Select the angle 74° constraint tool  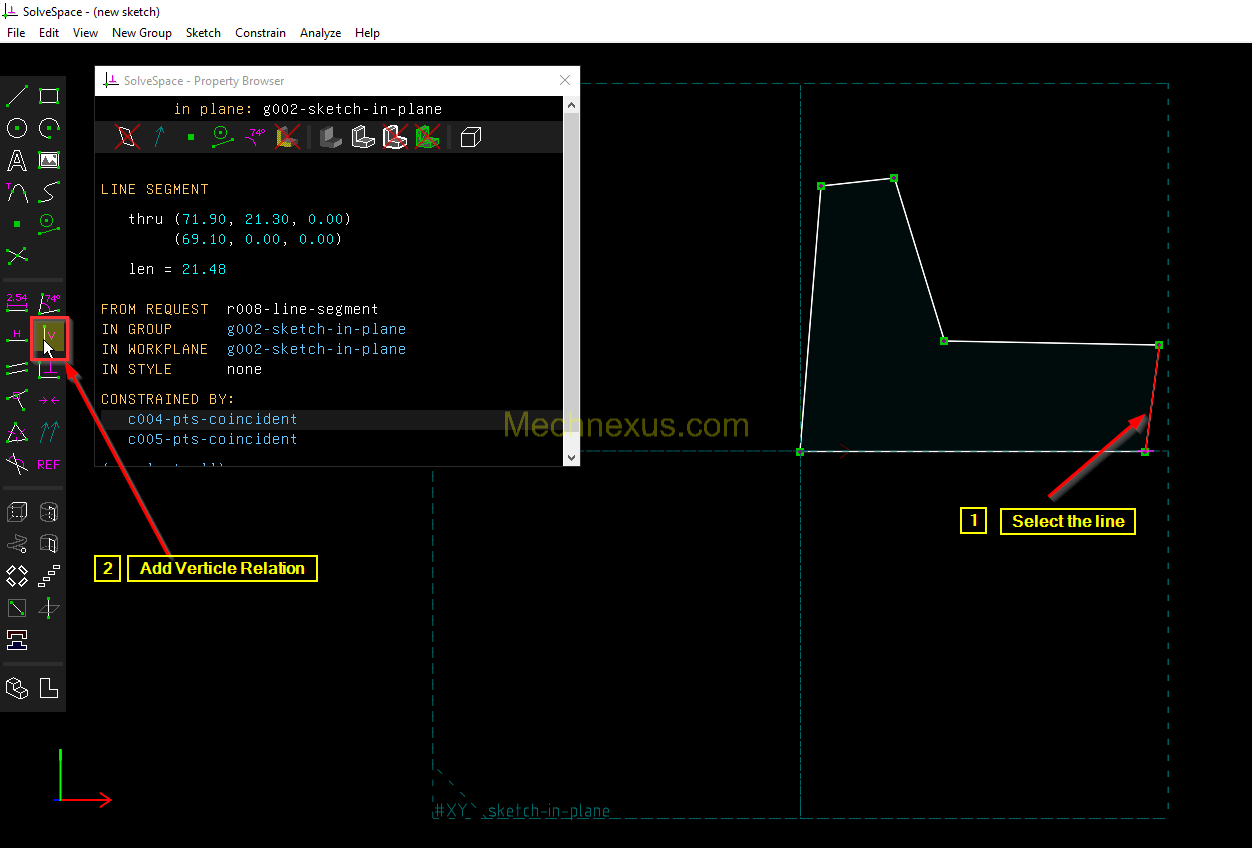coord(49,301)
